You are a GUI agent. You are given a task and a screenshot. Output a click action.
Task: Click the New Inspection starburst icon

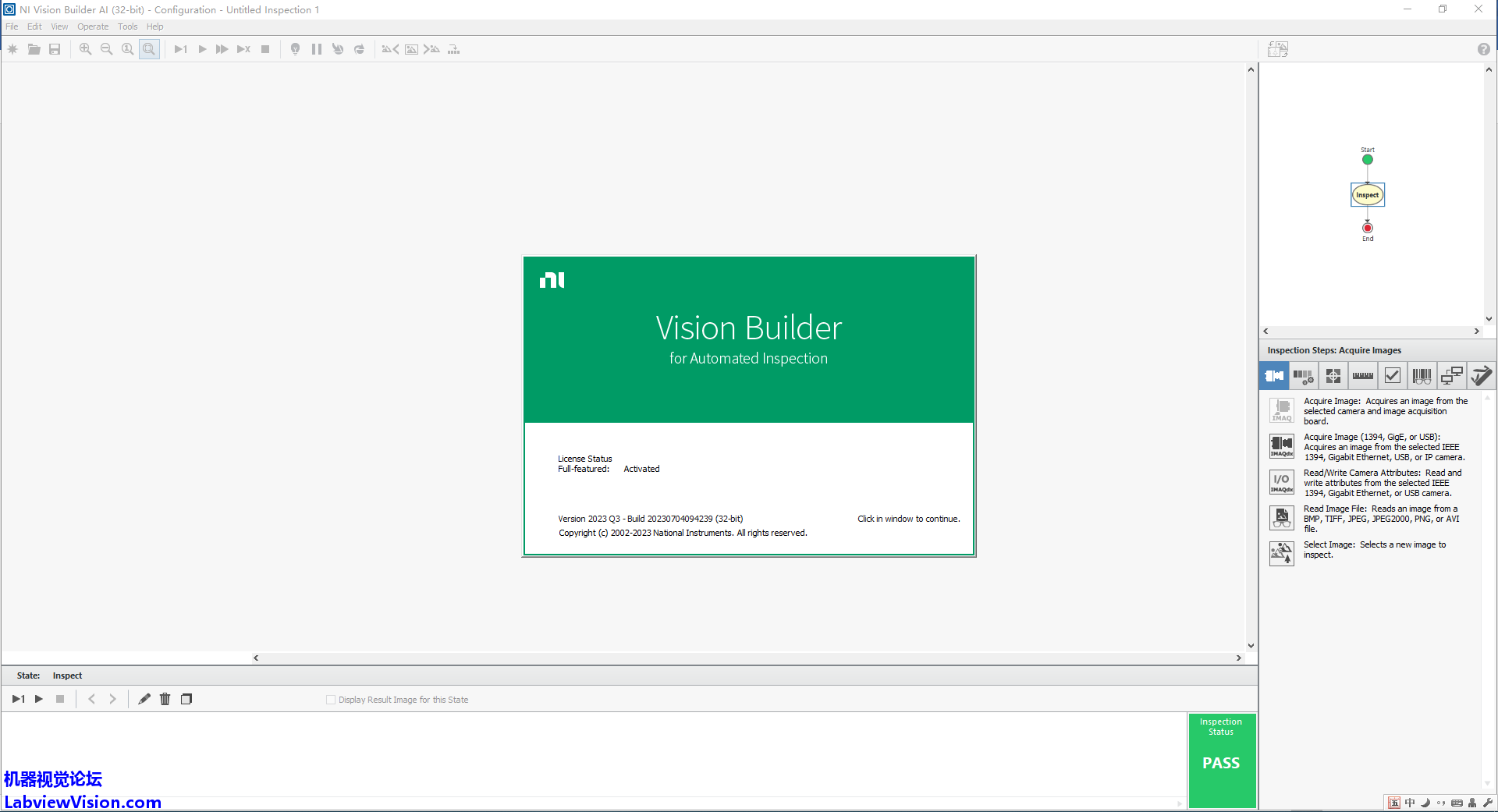[12, 49]
